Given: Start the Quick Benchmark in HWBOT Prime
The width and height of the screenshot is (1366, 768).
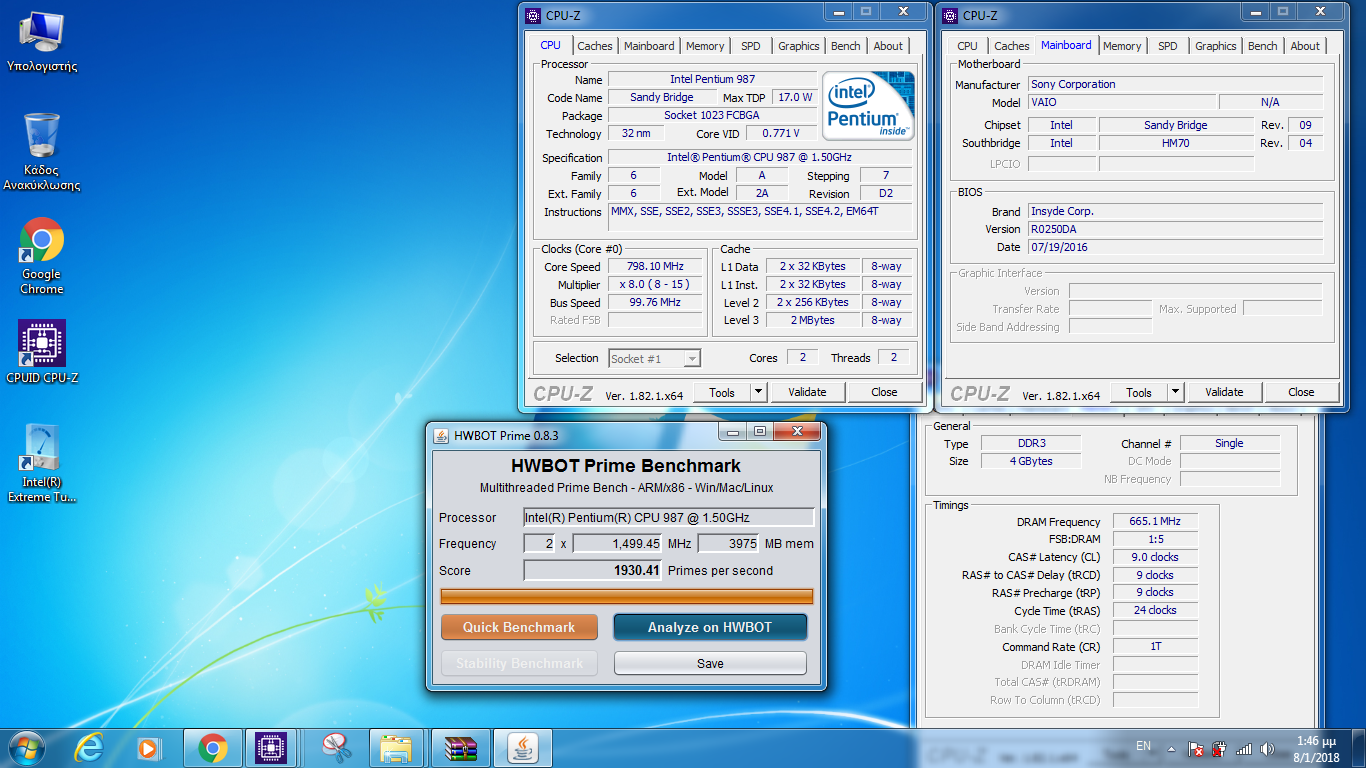Looking at the screenshot, I should pyautogui.click(x=519, y=627).
